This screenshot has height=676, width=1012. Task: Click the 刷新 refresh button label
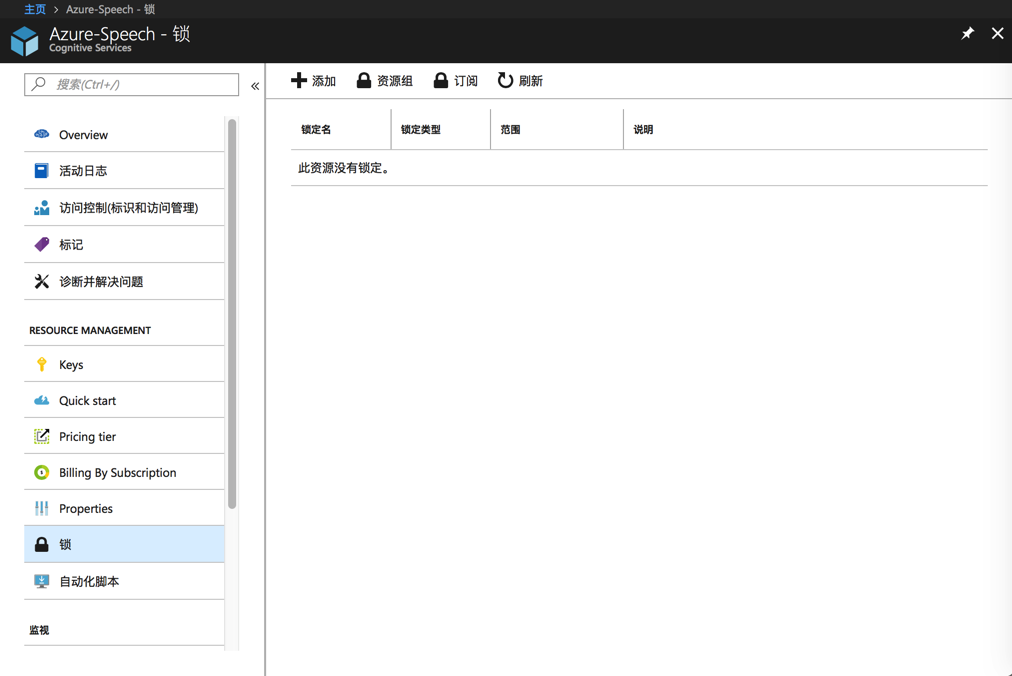click(x=531, y=81)
